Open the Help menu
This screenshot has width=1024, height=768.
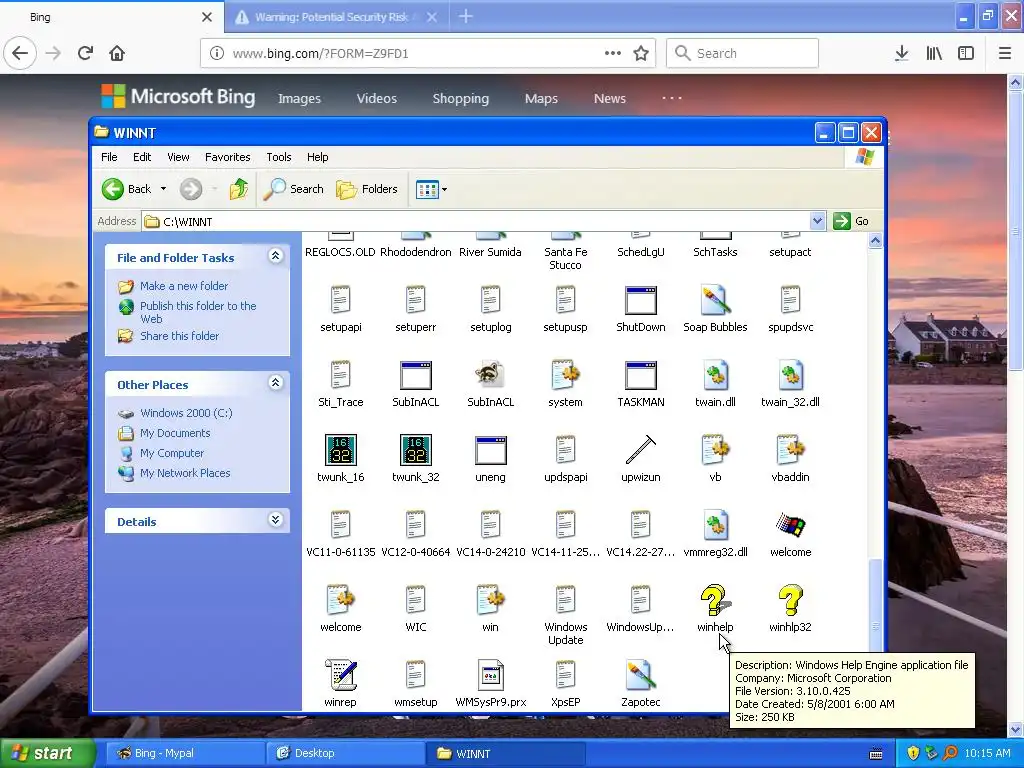(317, 157)
